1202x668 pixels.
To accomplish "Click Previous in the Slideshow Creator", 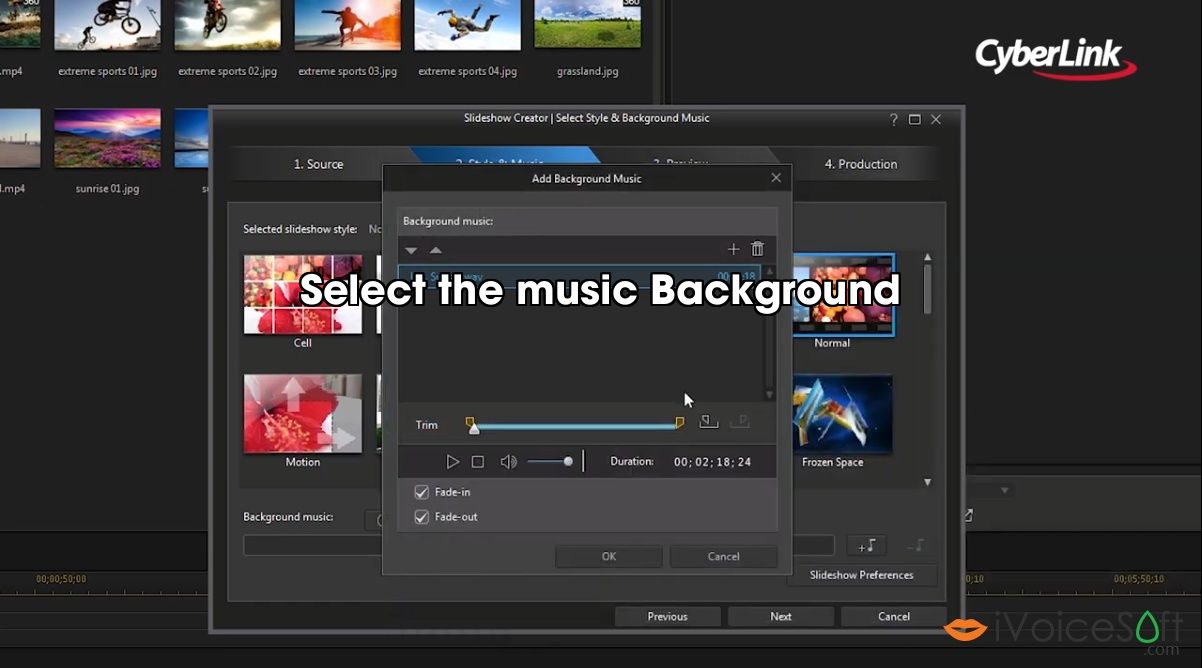I will [x=667, y=617].
